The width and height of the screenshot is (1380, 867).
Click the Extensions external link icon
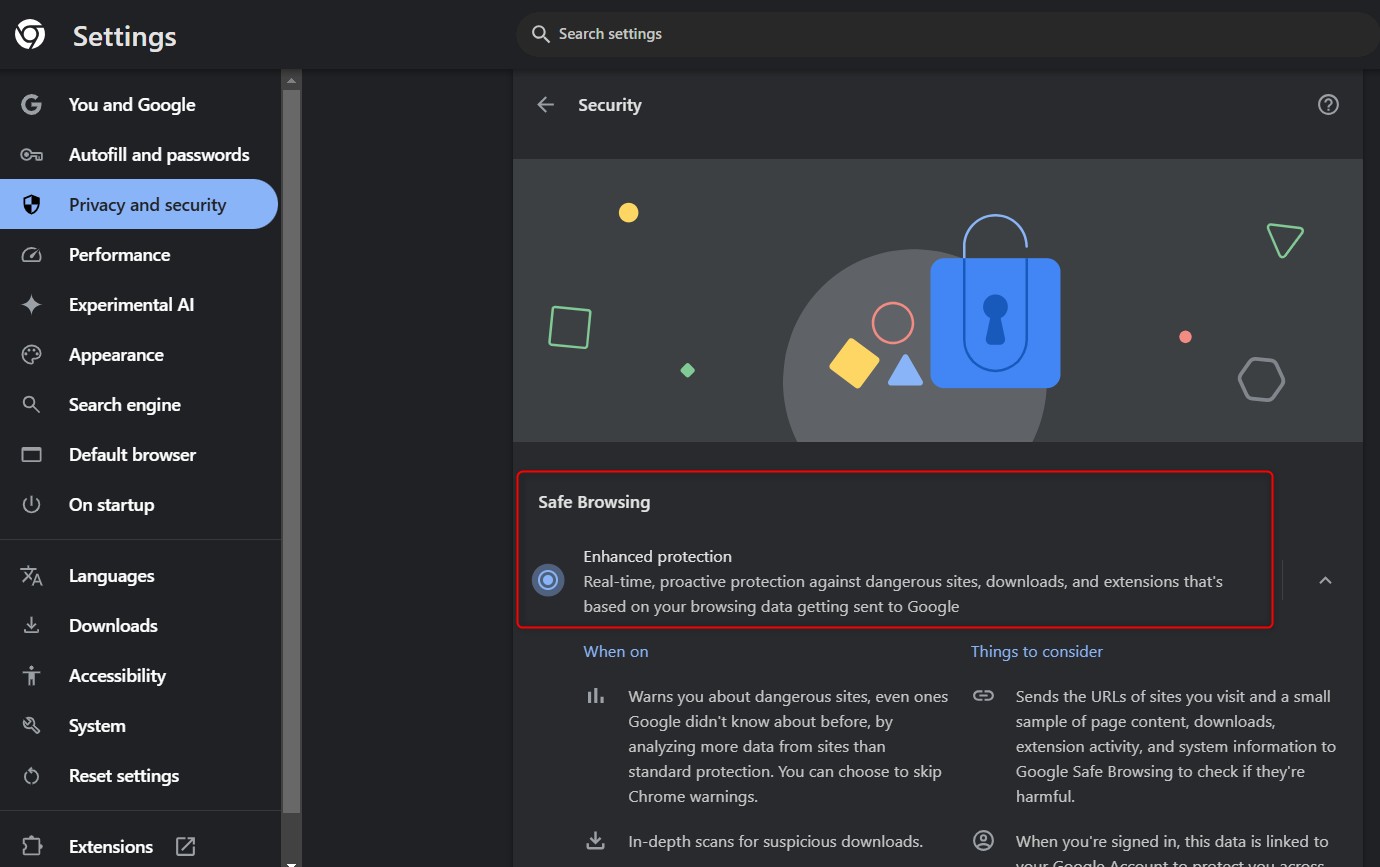coord(186,846)
